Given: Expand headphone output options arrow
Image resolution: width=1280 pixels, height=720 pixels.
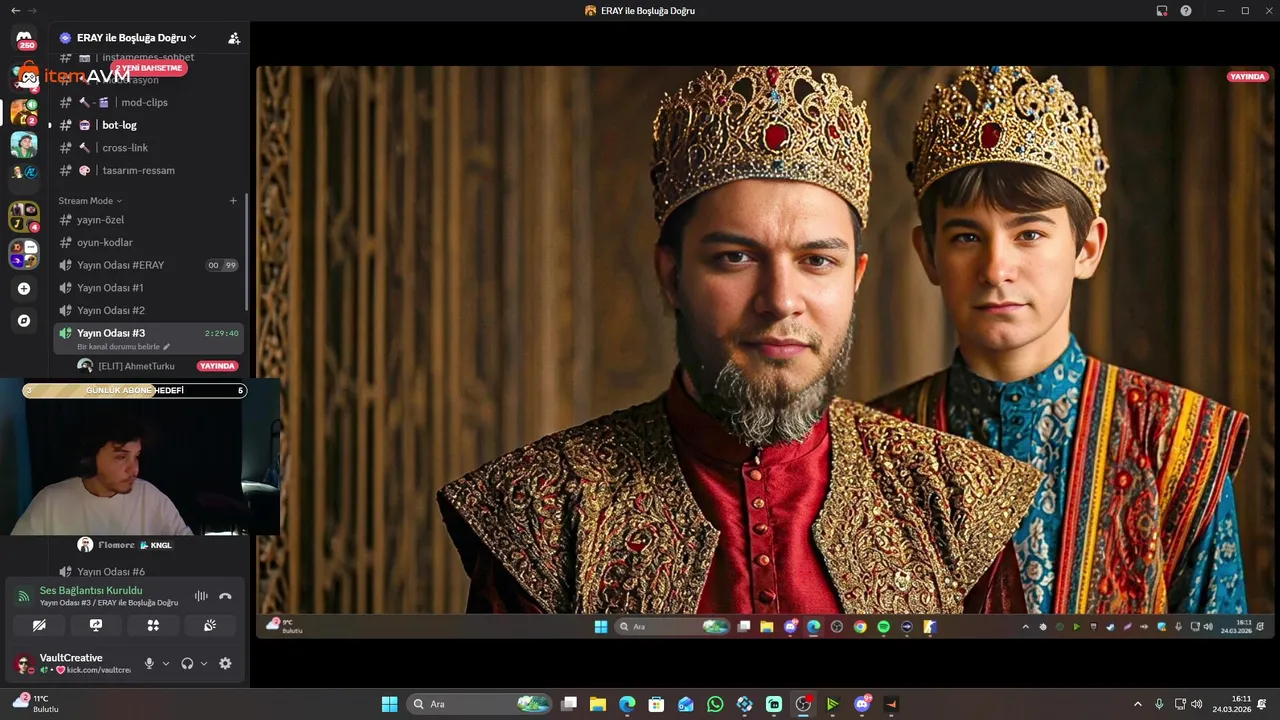Looking at the screenshot, I should [204, 663].
